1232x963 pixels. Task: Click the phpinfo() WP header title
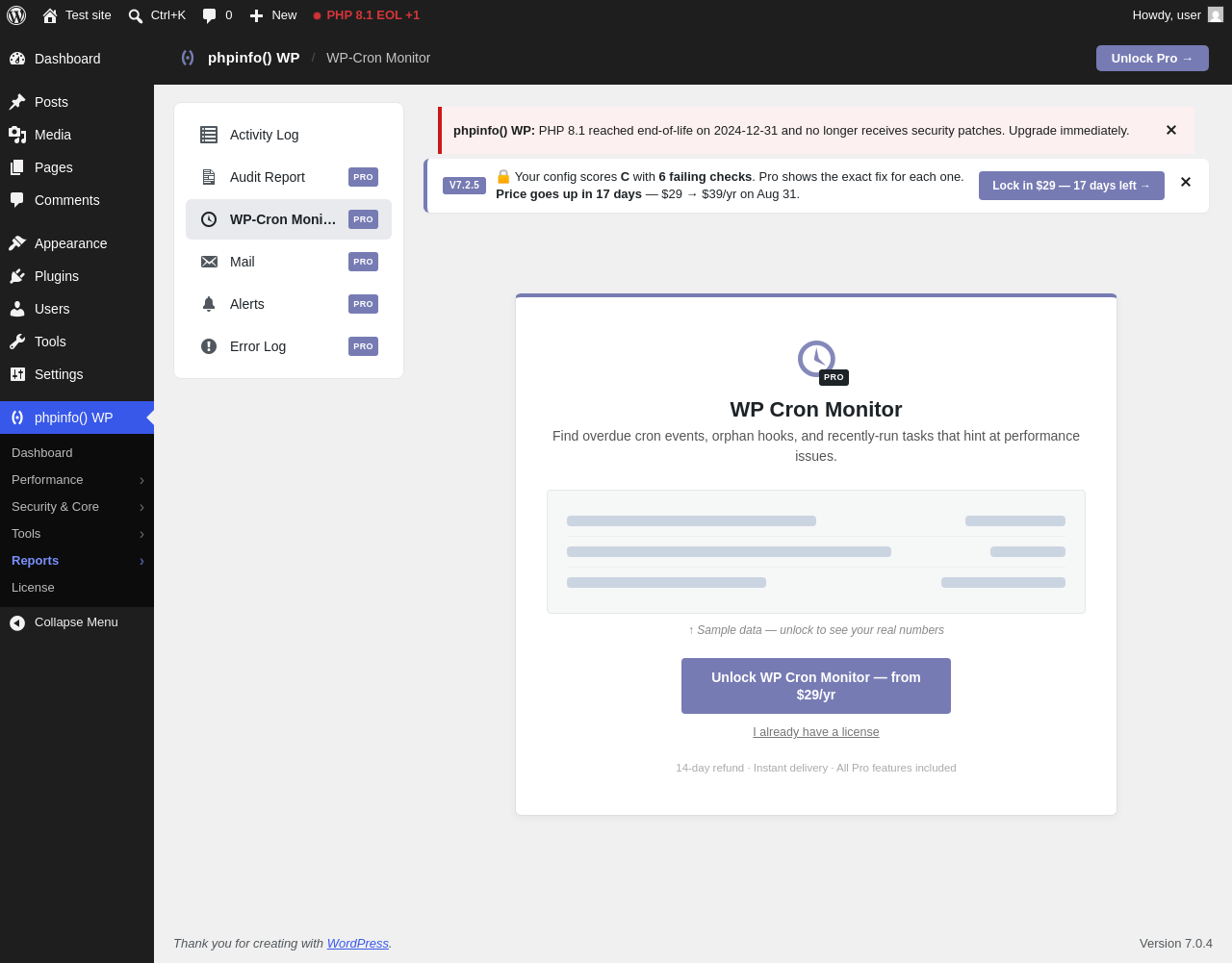[254, 58]
